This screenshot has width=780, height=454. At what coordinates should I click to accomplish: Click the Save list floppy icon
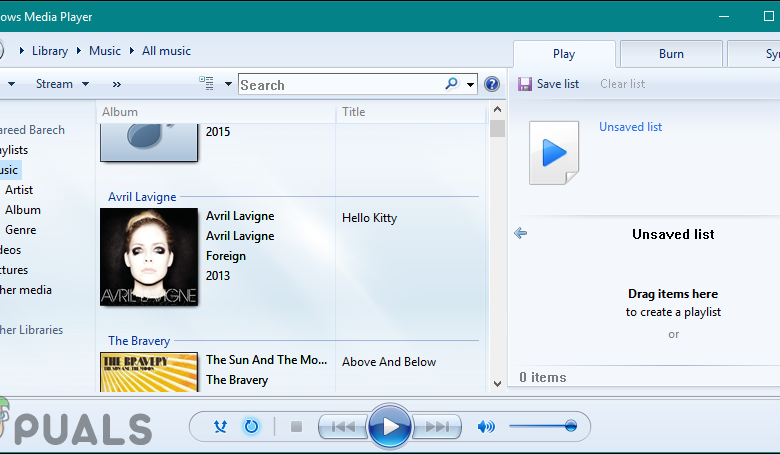coord(525,84)
